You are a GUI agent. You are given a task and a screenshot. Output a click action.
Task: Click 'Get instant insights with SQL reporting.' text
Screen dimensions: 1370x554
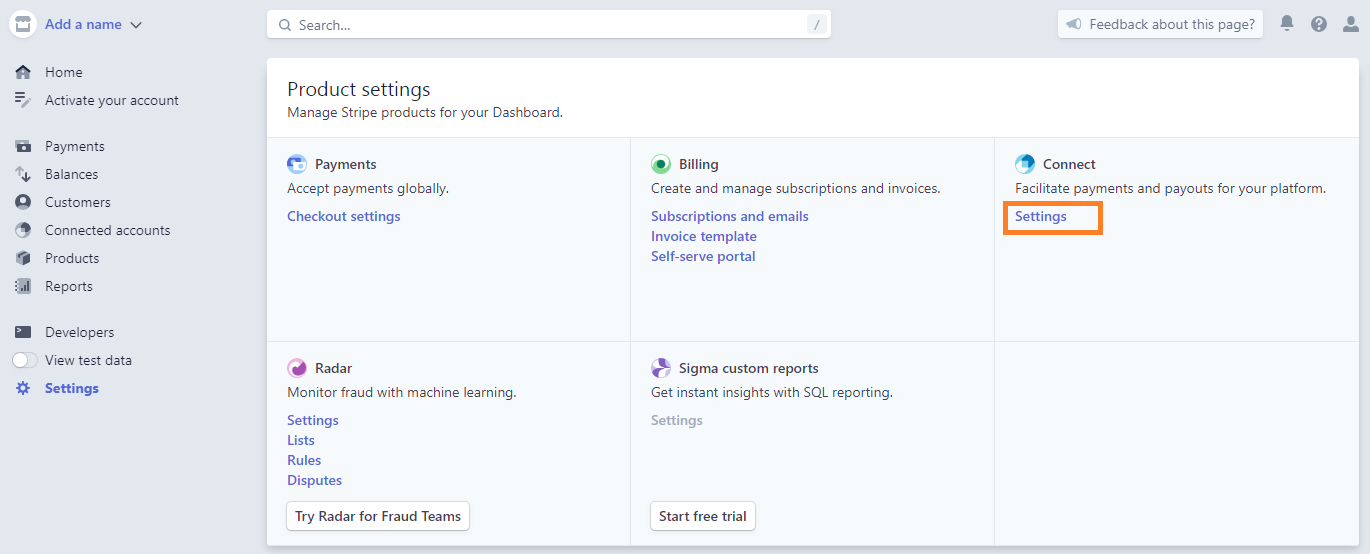coord(772,392)
